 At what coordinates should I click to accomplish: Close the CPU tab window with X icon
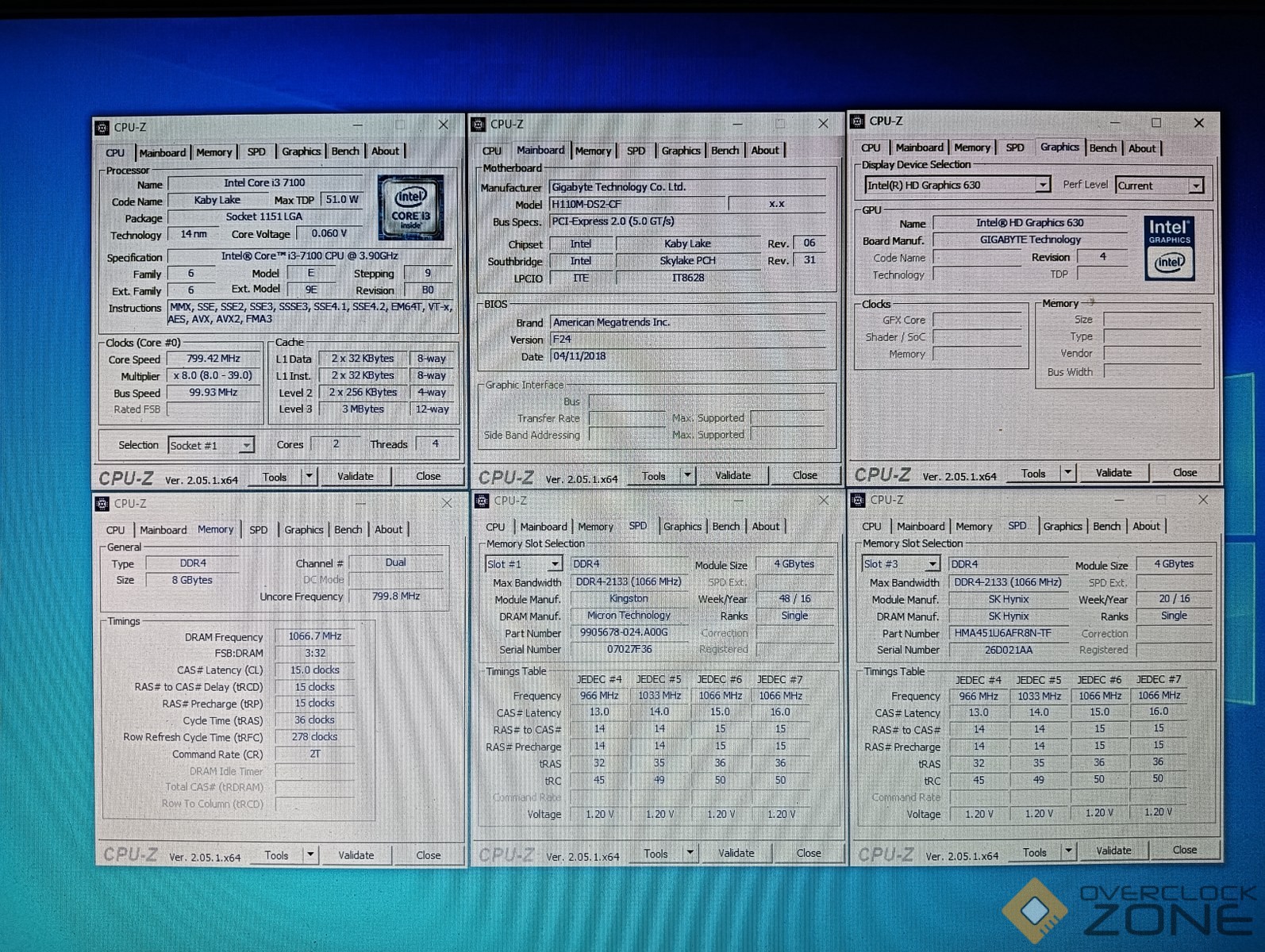click(x=444, y=125)
